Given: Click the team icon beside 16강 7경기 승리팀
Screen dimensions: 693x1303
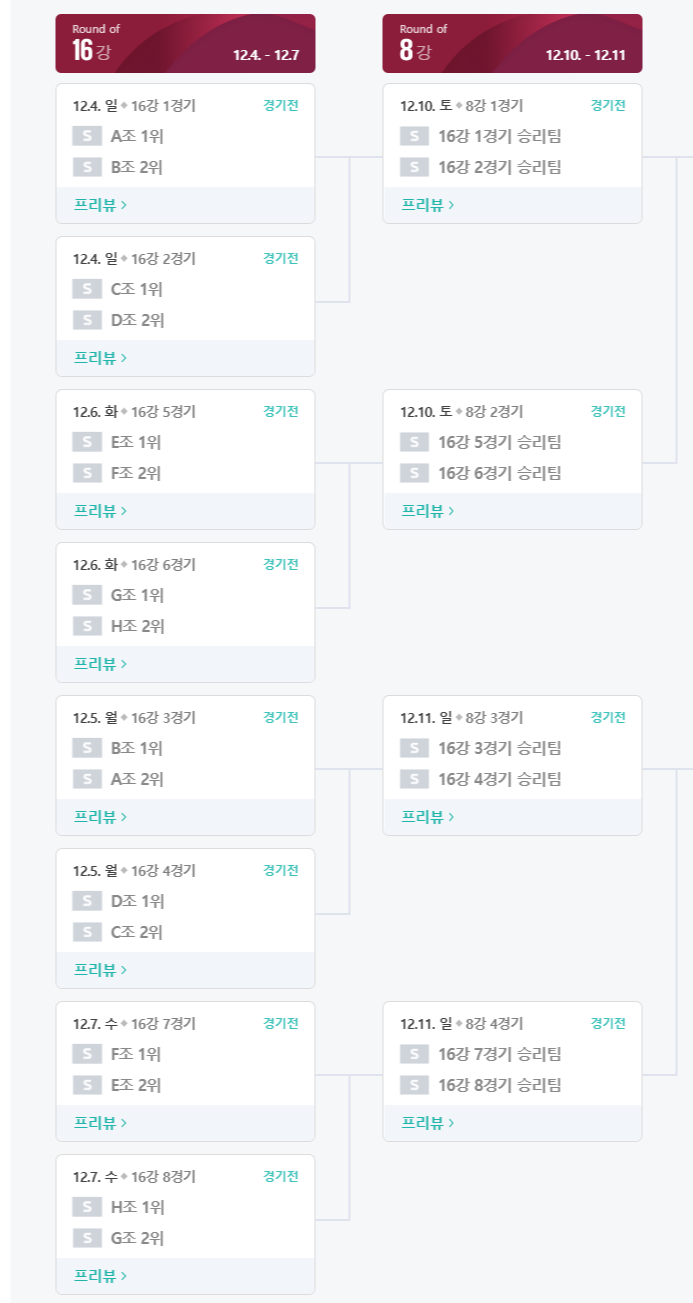Looking at the screenshot, I should coord(415,1054).
